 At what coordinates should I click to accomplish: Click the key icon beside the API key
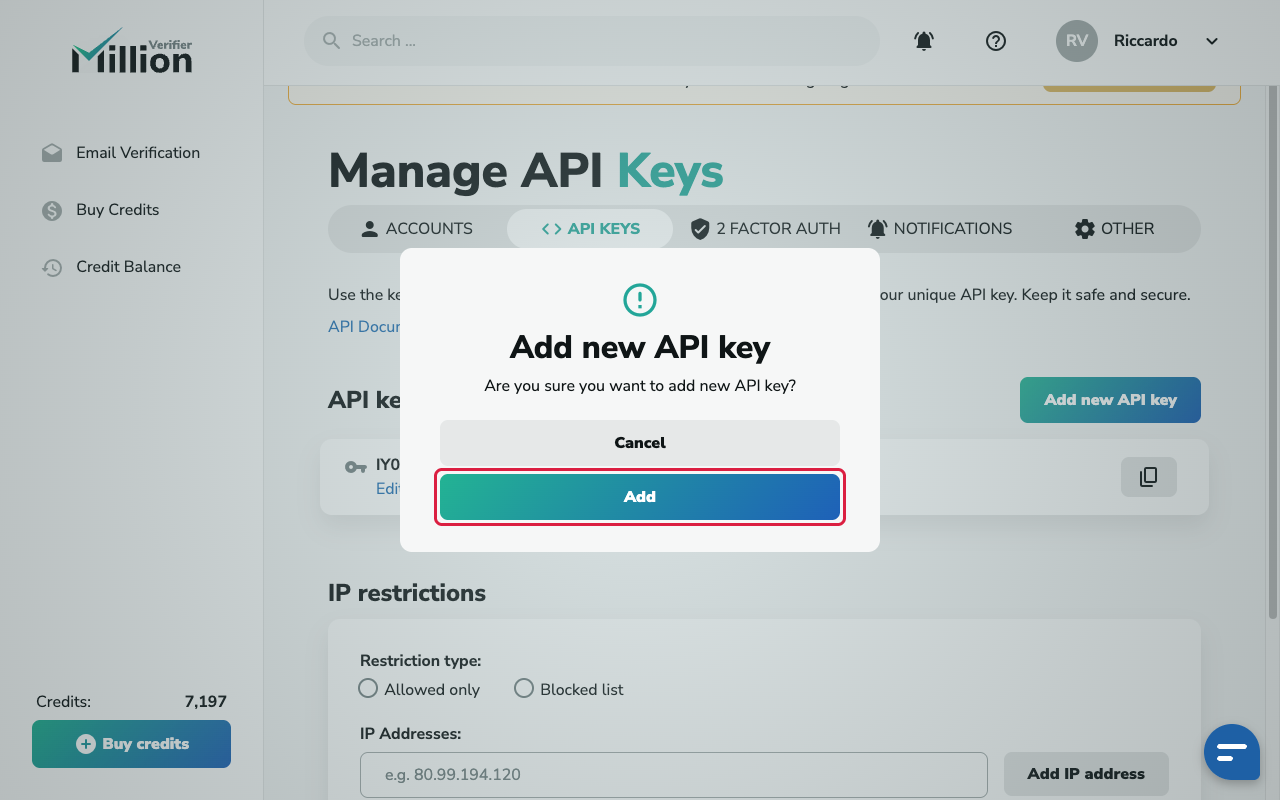coord(355,467)
